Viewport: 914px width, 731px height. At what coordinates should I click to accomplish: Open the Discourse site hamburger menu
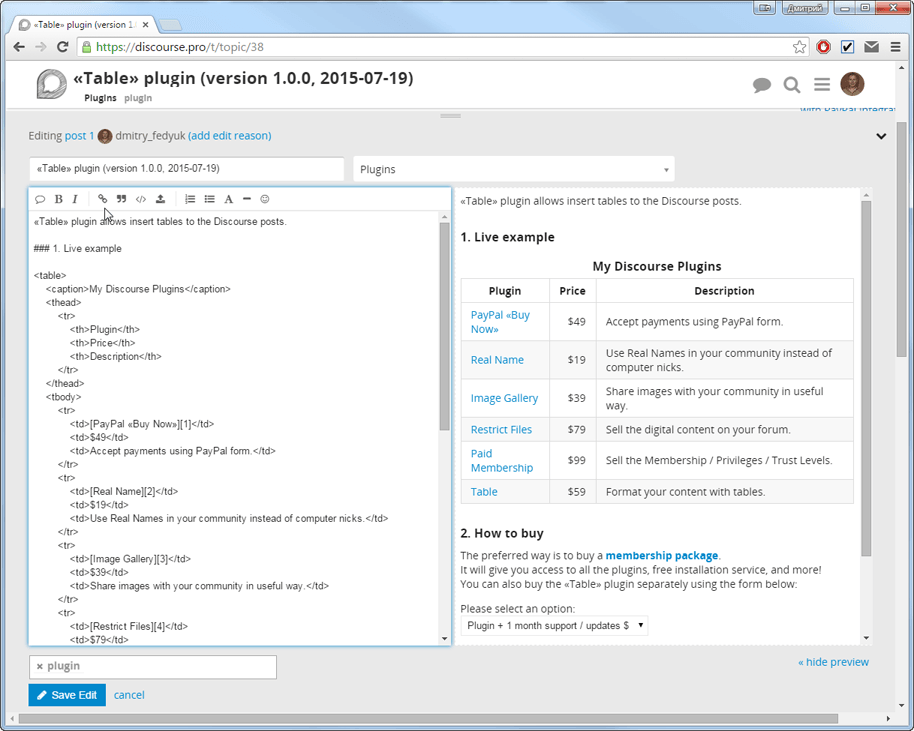click(x=822, y=85)
